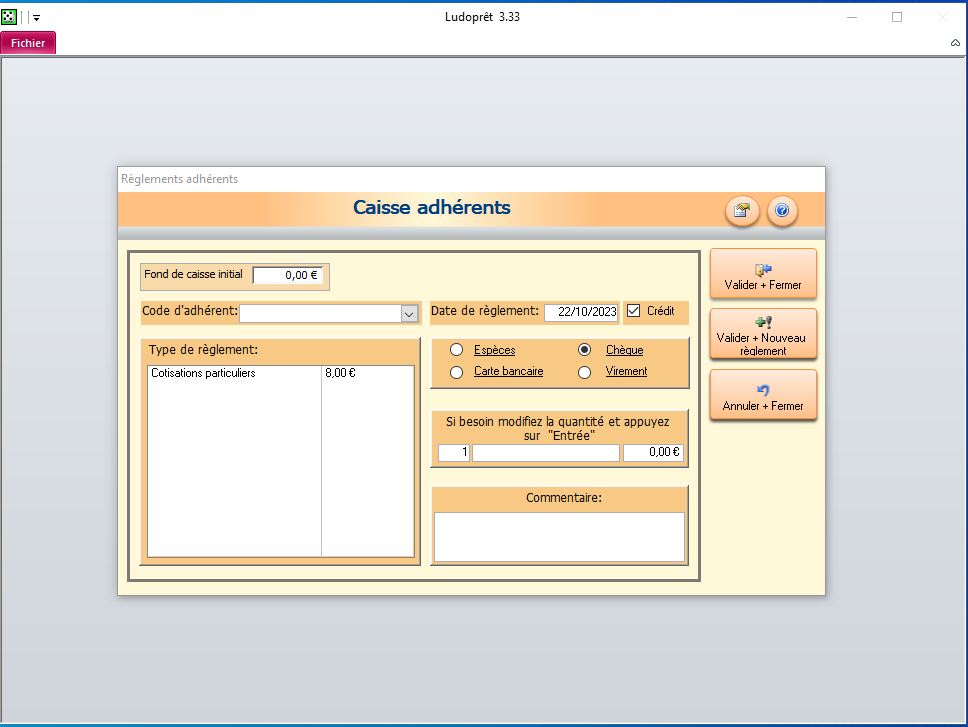Click Annuler + Fermer button
This screenshot has height=727, width=968.
click(x=763, y=396)
